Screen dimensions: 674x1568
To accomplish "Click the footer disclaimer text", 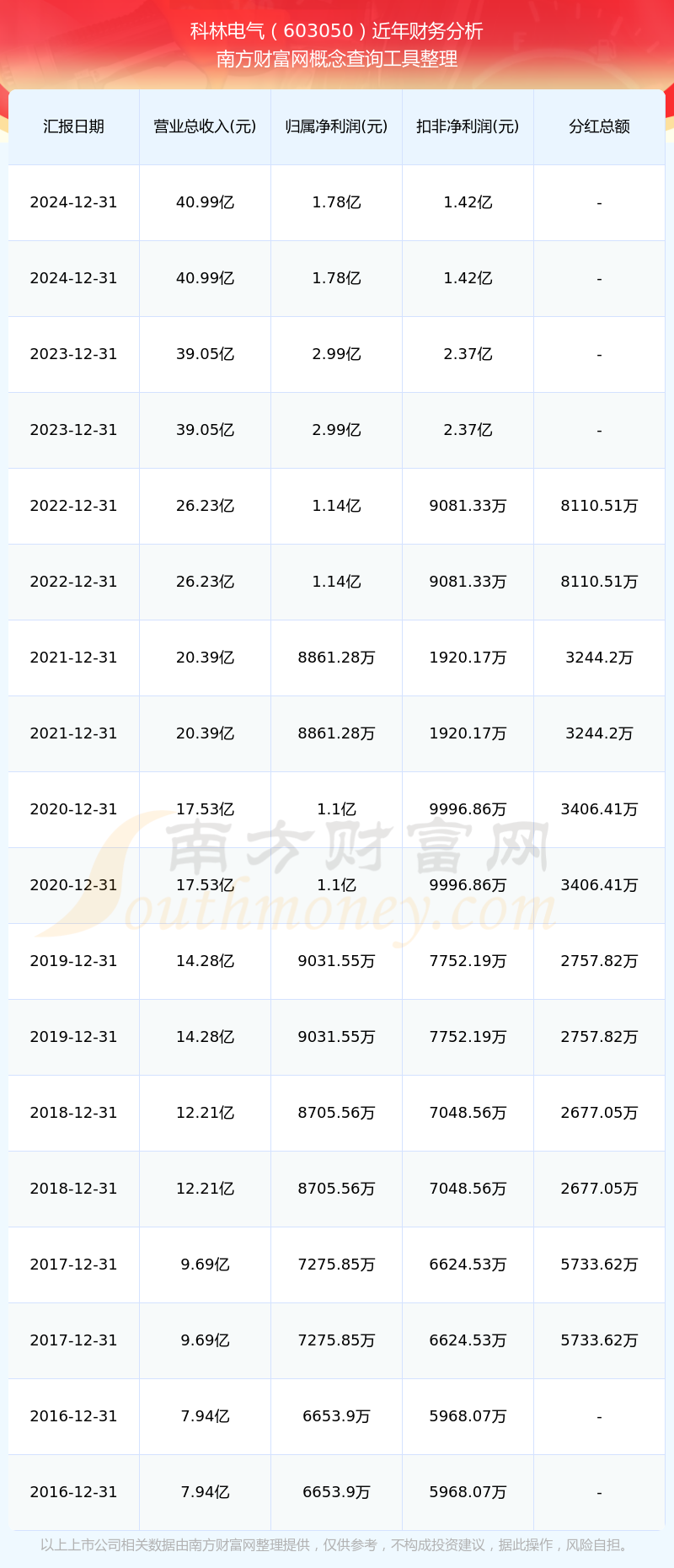I will pos(337,1545).
